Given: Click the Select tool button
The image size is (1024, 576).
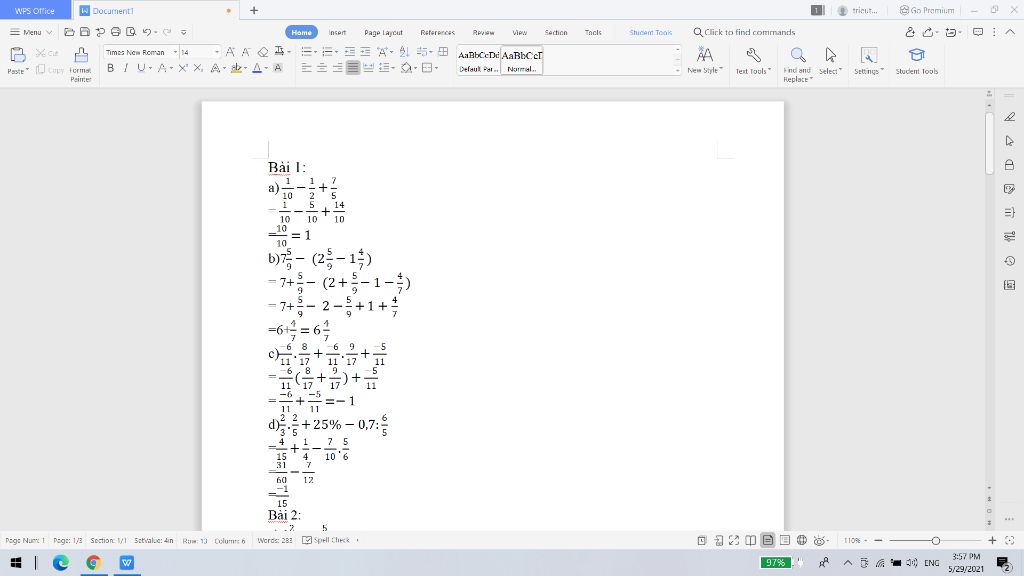Looking at the screenshot, I should click(x=831, y=61).
